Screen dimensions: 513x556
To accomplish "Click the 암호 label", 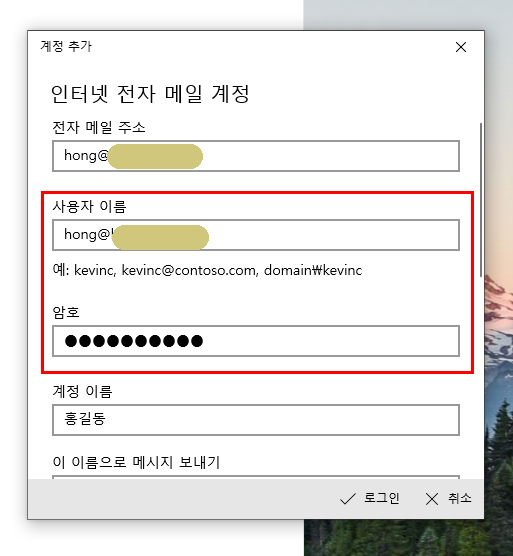I will tap(66, 312).
